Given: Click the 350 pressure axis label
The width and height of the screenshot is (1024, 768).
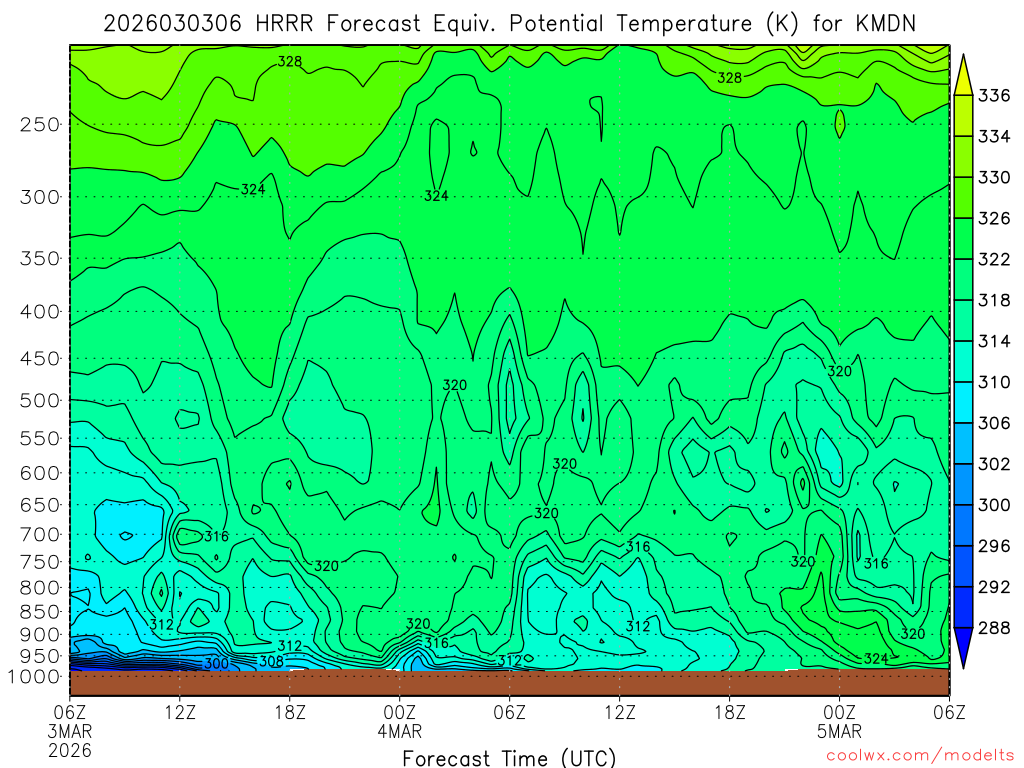Looking at the screenshot, I should click(40, 259).
